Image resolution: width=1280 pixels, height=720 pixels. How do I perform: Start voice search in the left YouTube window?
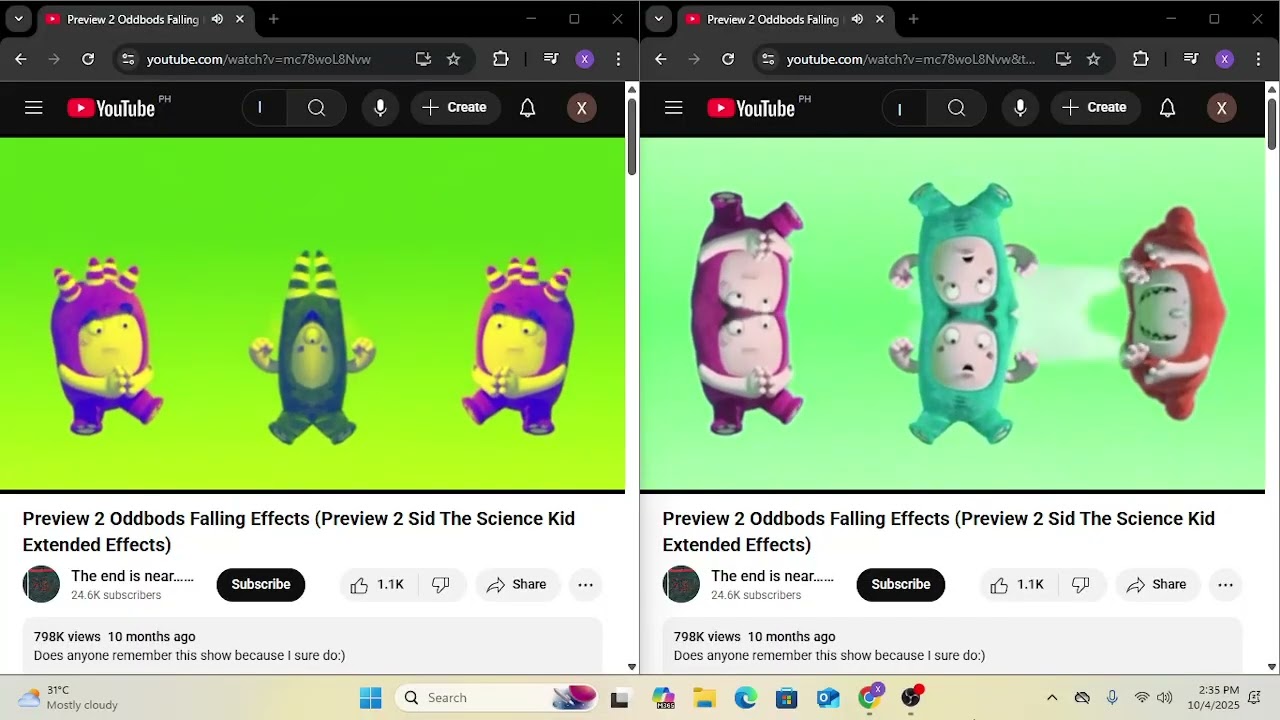pos(380,108)
